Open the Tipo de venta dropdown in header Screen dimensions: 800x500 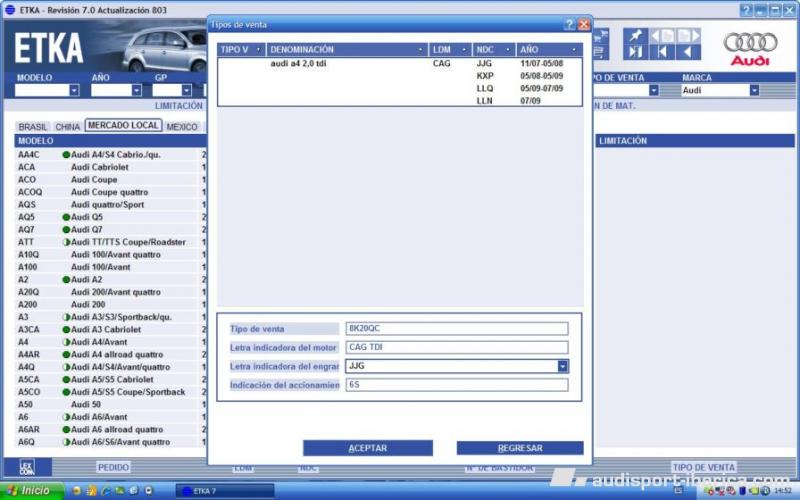click(654, 90)
